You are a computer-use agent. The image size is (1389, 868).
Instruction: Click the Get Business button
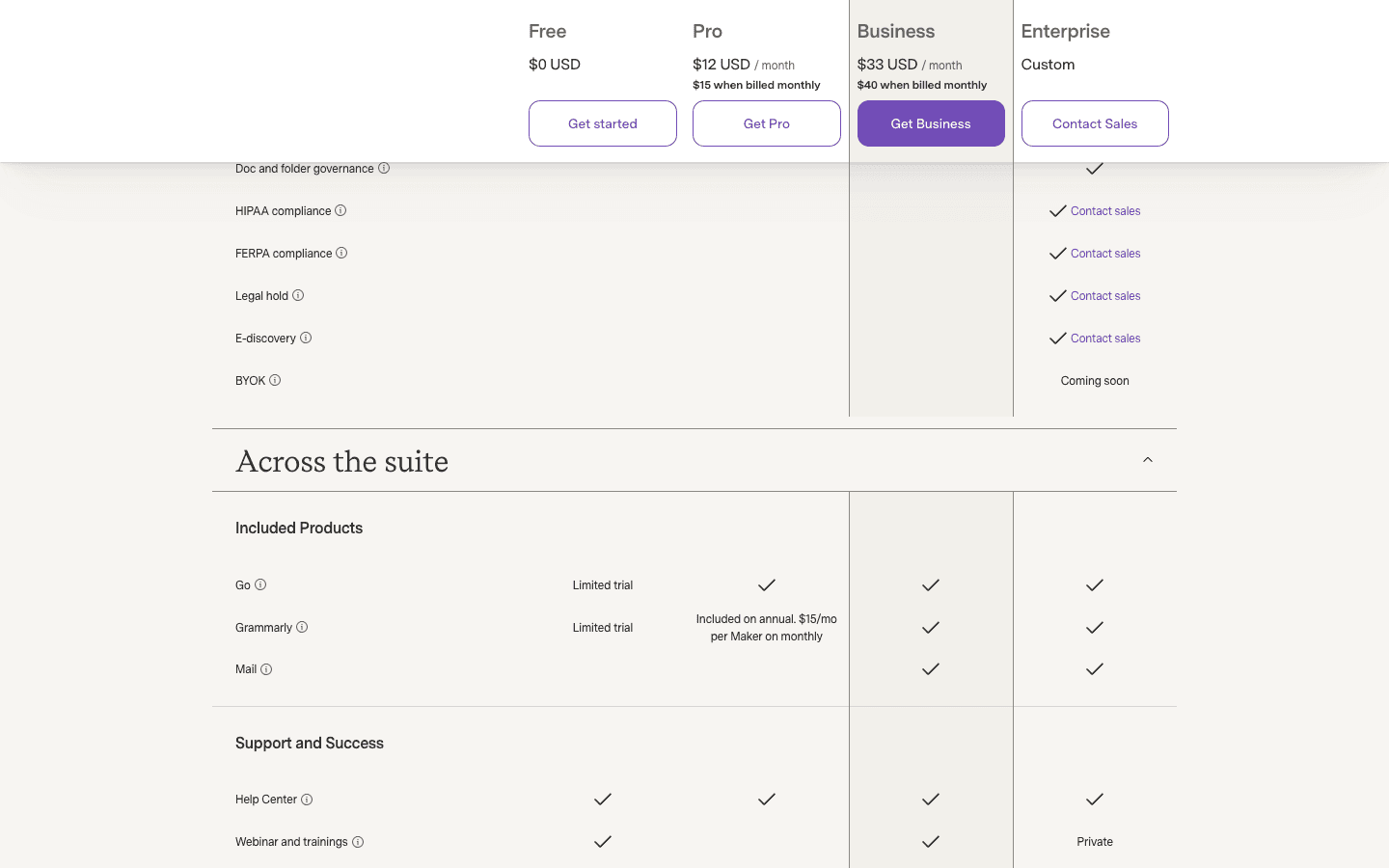(931, 123)
